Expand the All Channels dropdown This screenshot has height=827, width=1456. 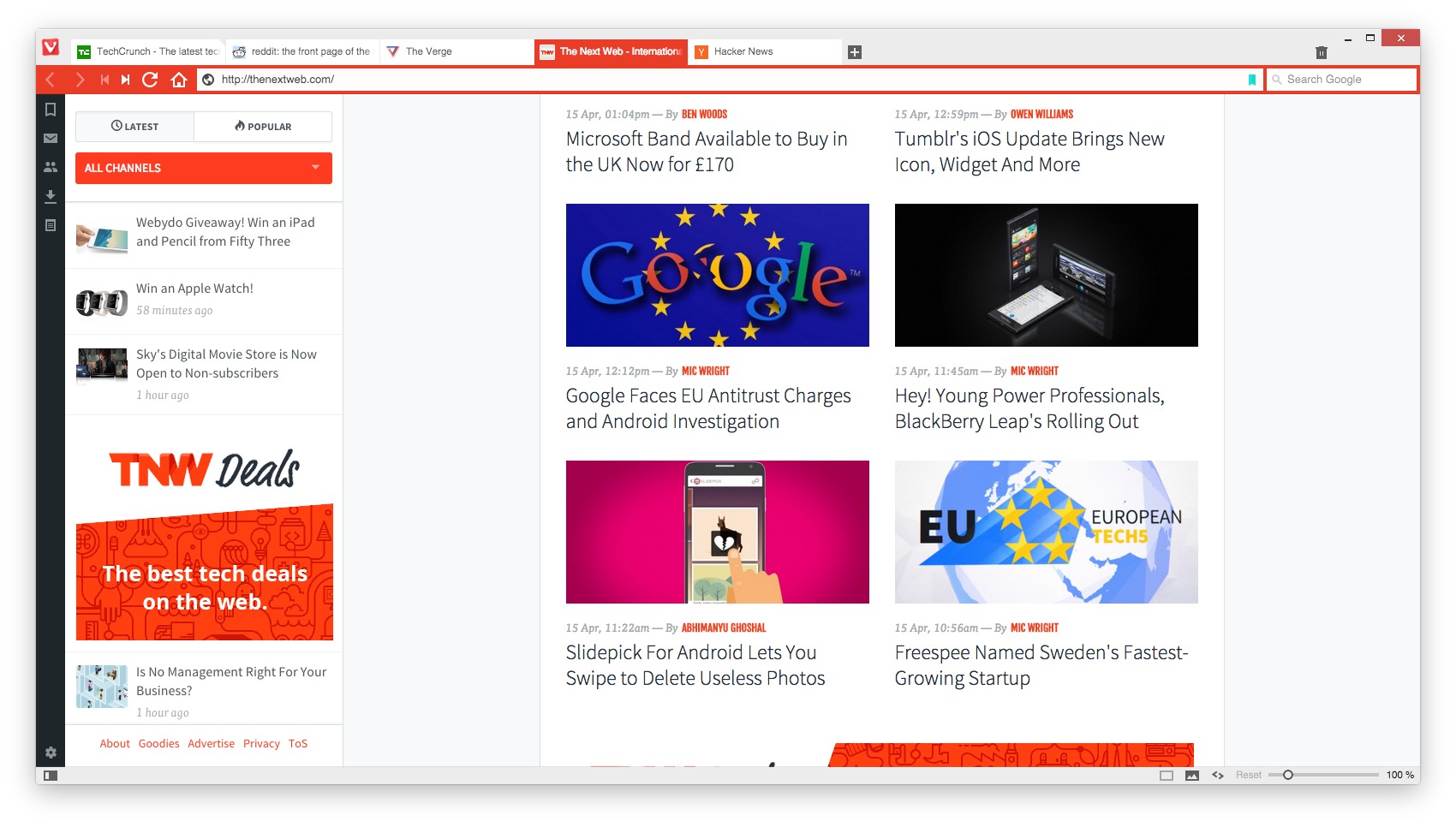coord(204,168)
